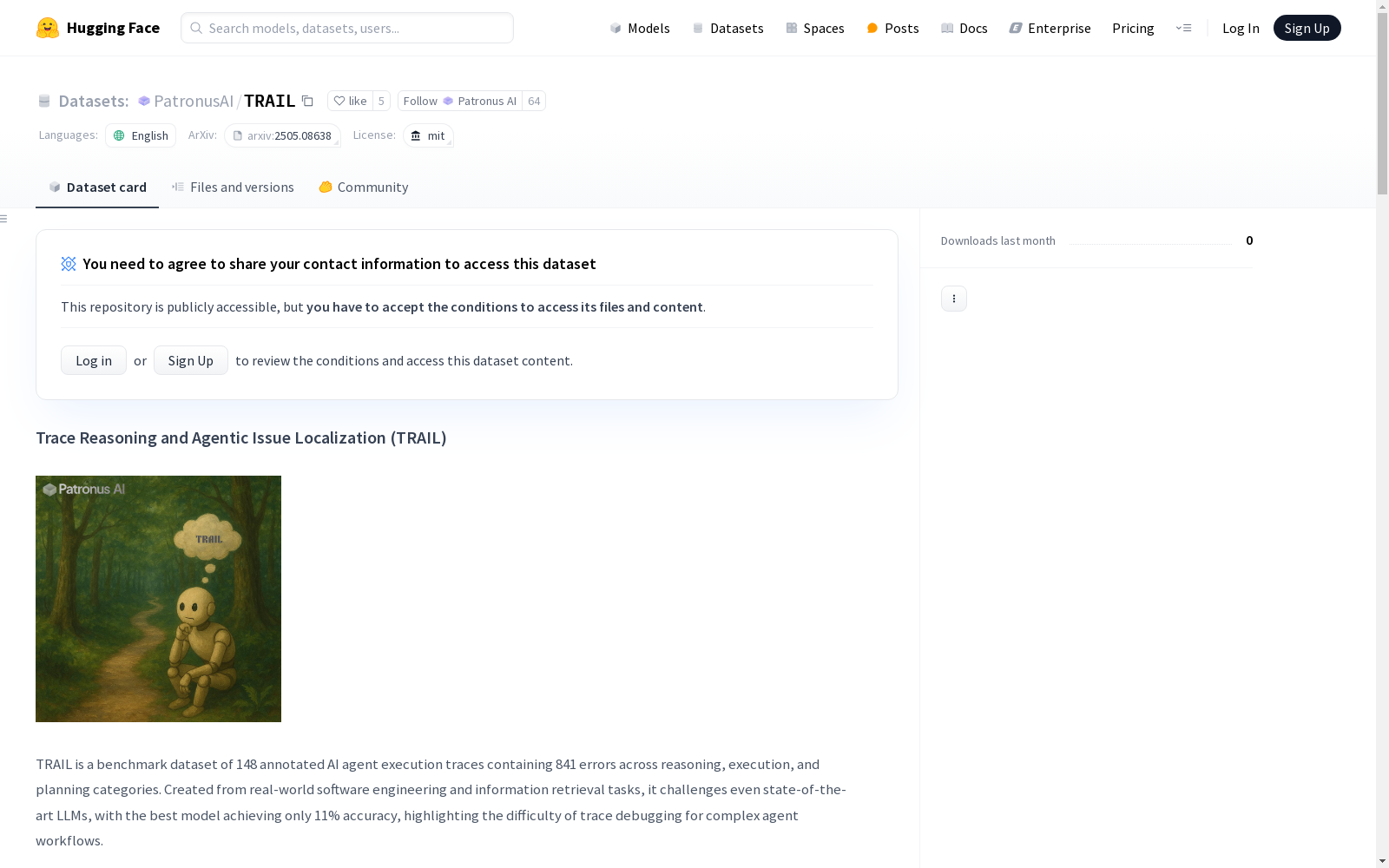Copy dataset name with the copy icon
Viewport: 1389px width, 868px height.
point(307,101)
